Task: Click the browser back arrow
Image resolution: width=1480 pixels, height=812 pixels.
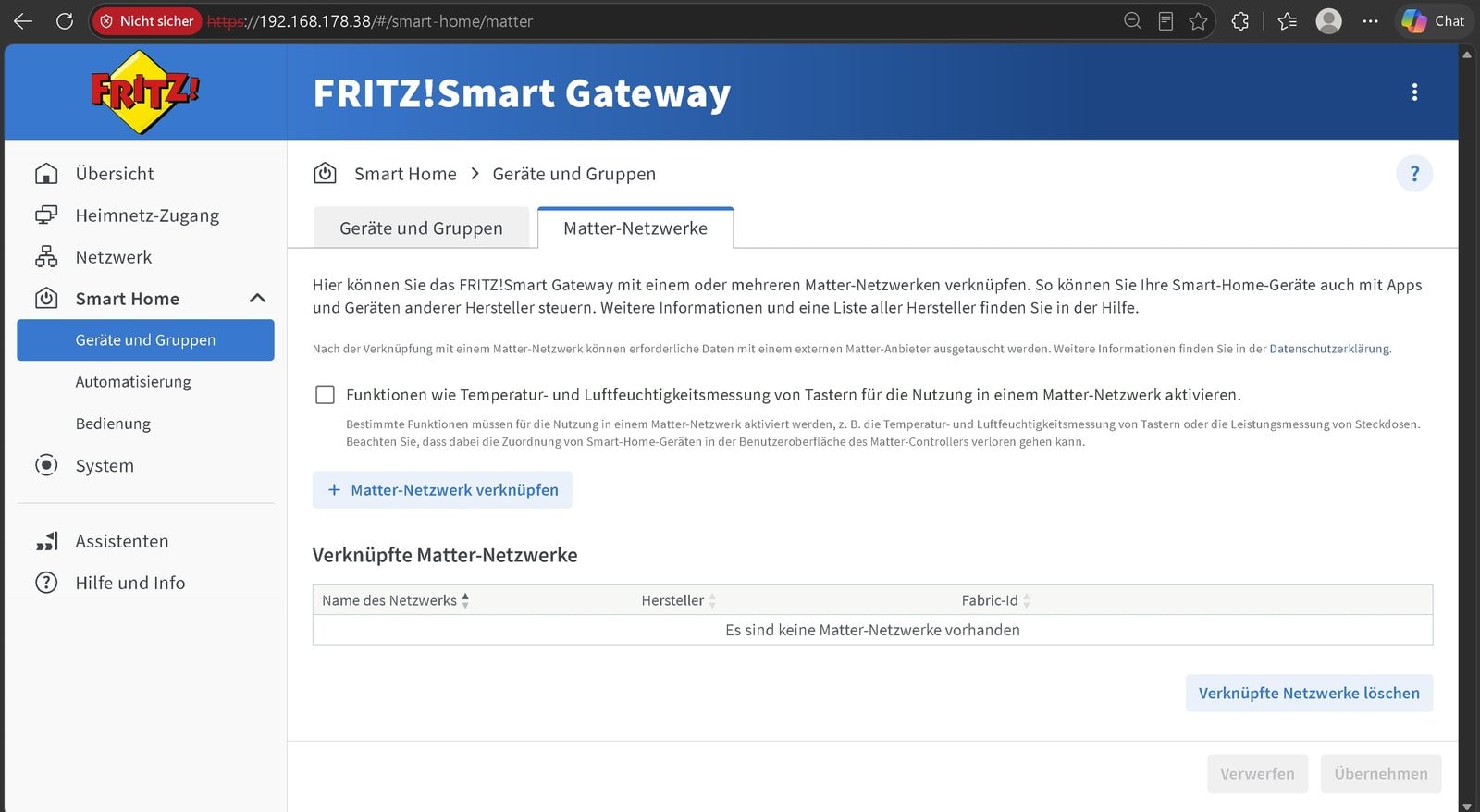Action: point(23,20)
